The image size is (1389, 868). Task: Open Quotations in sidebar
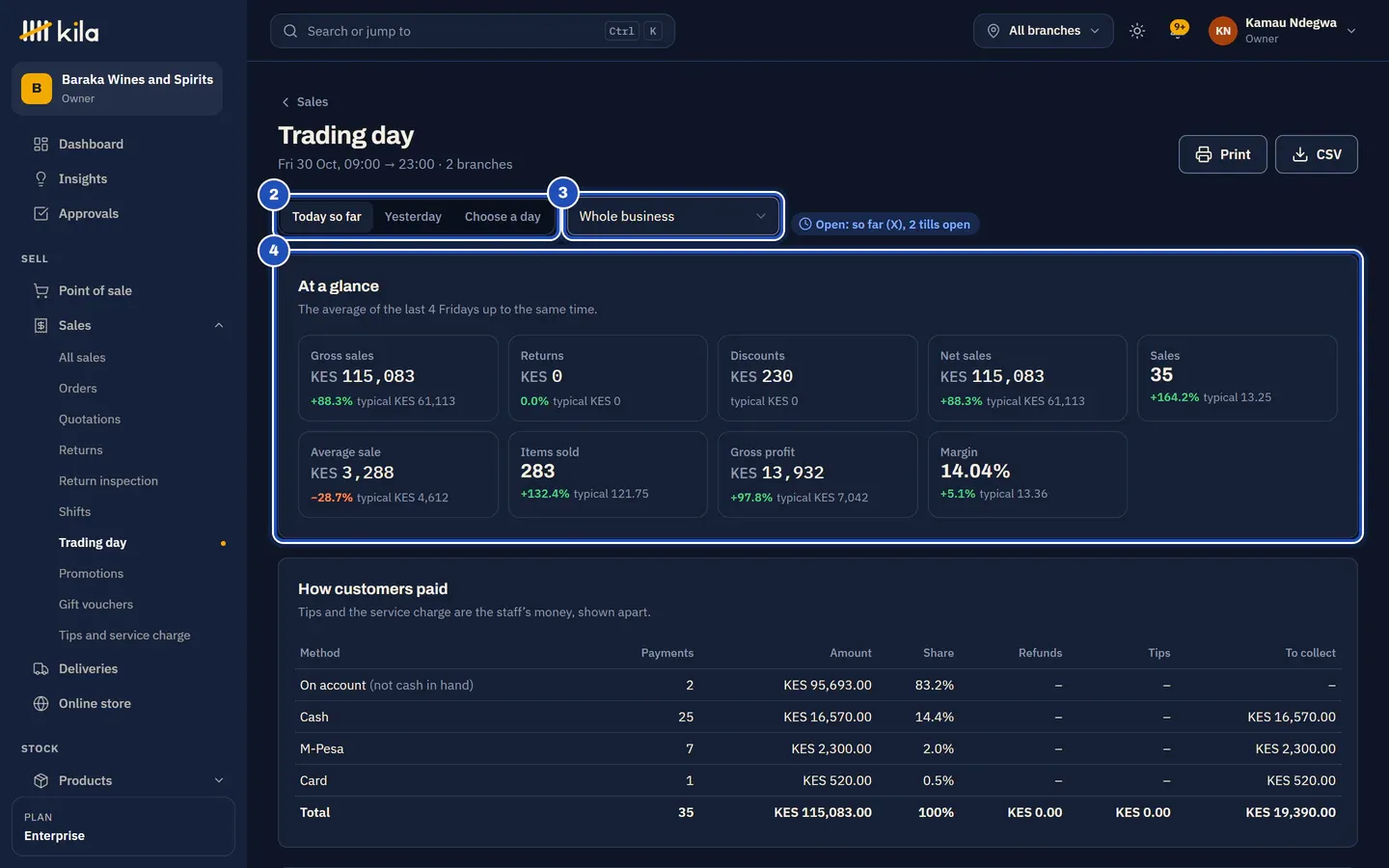(90, 419)
